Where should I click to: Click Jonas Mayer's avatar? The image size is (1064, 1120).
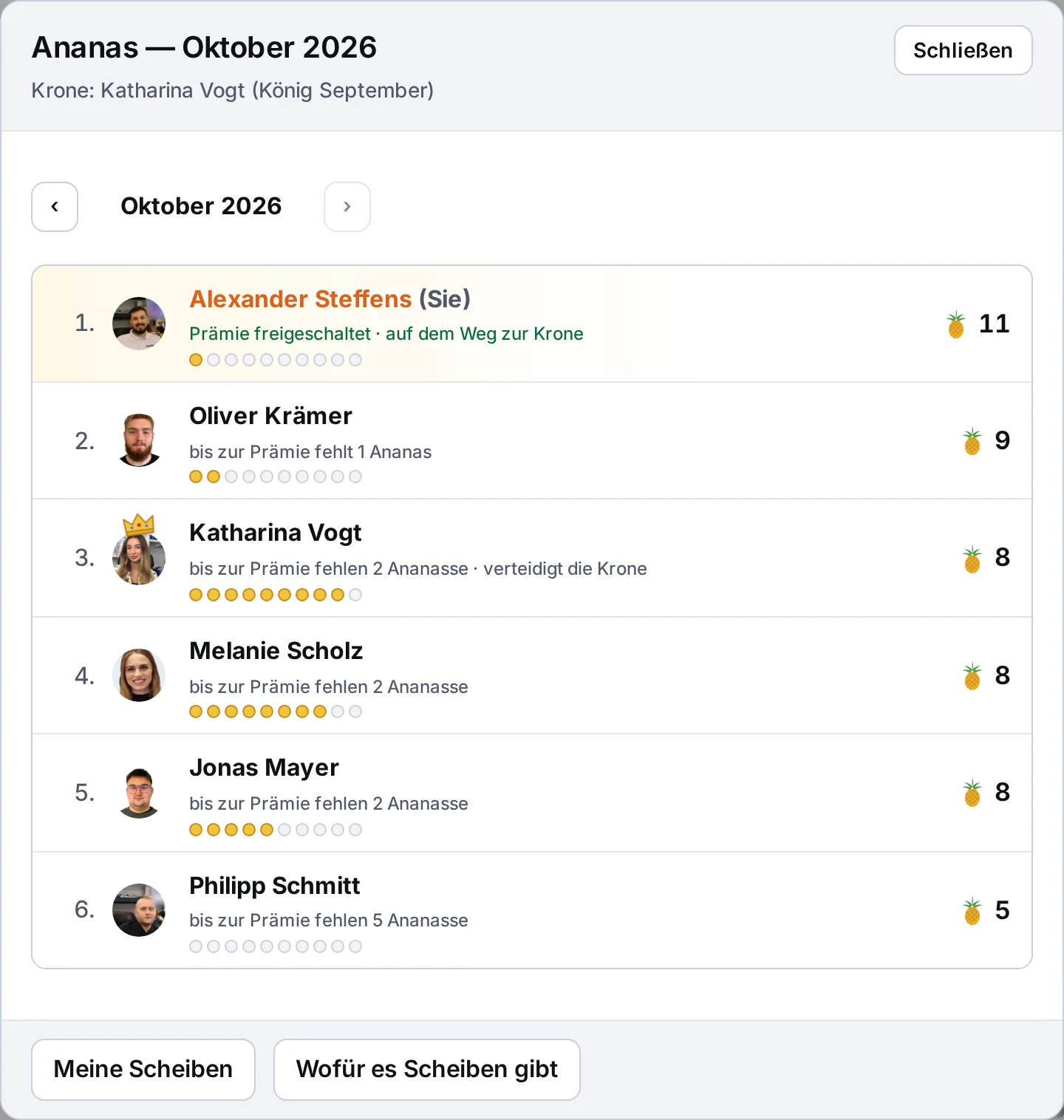point(139,792)
